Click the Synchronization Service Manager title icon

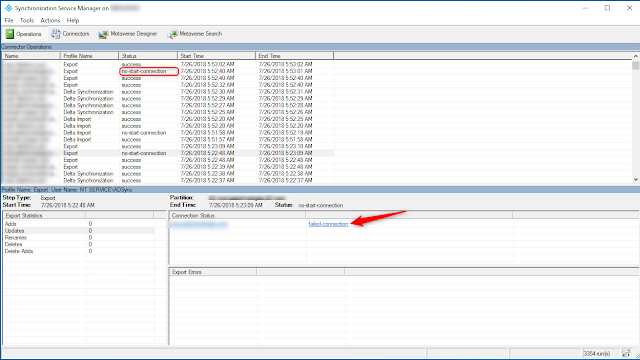coord(8,8)
